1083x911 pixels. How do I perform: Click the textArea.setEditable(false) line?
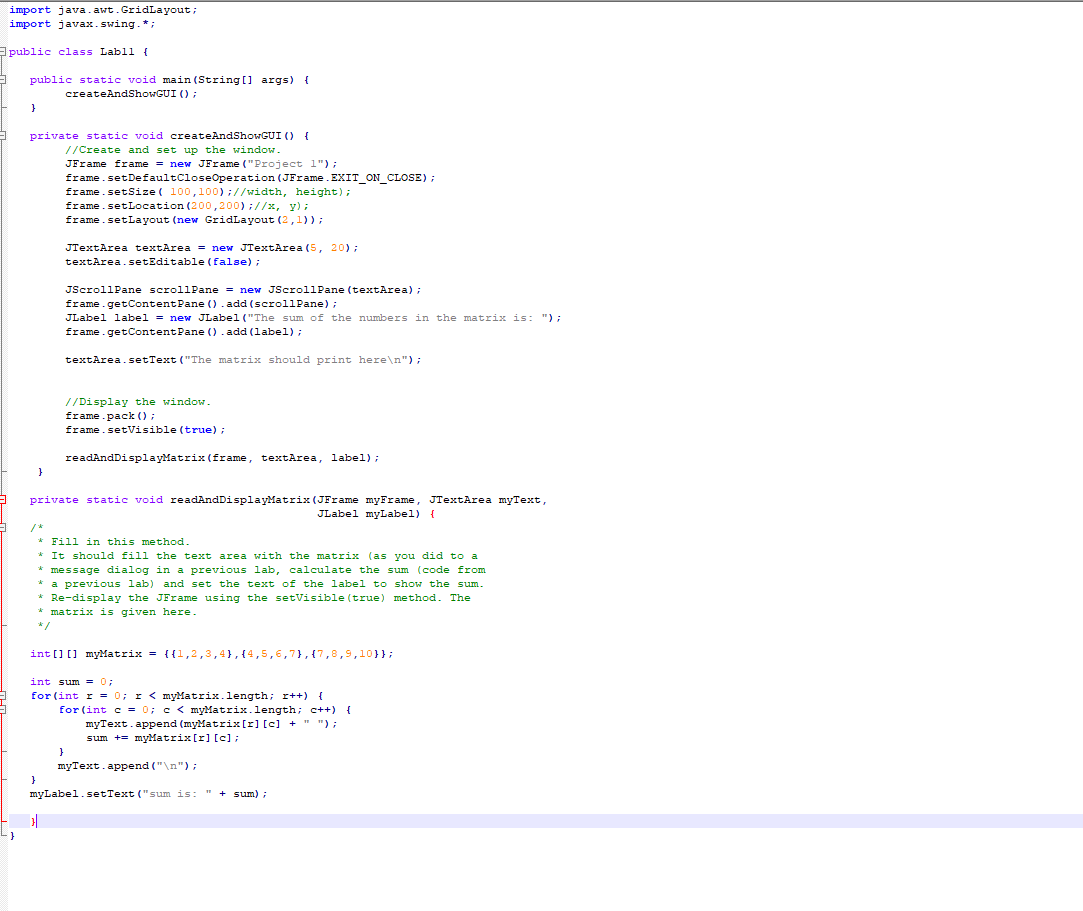point(160,261)
